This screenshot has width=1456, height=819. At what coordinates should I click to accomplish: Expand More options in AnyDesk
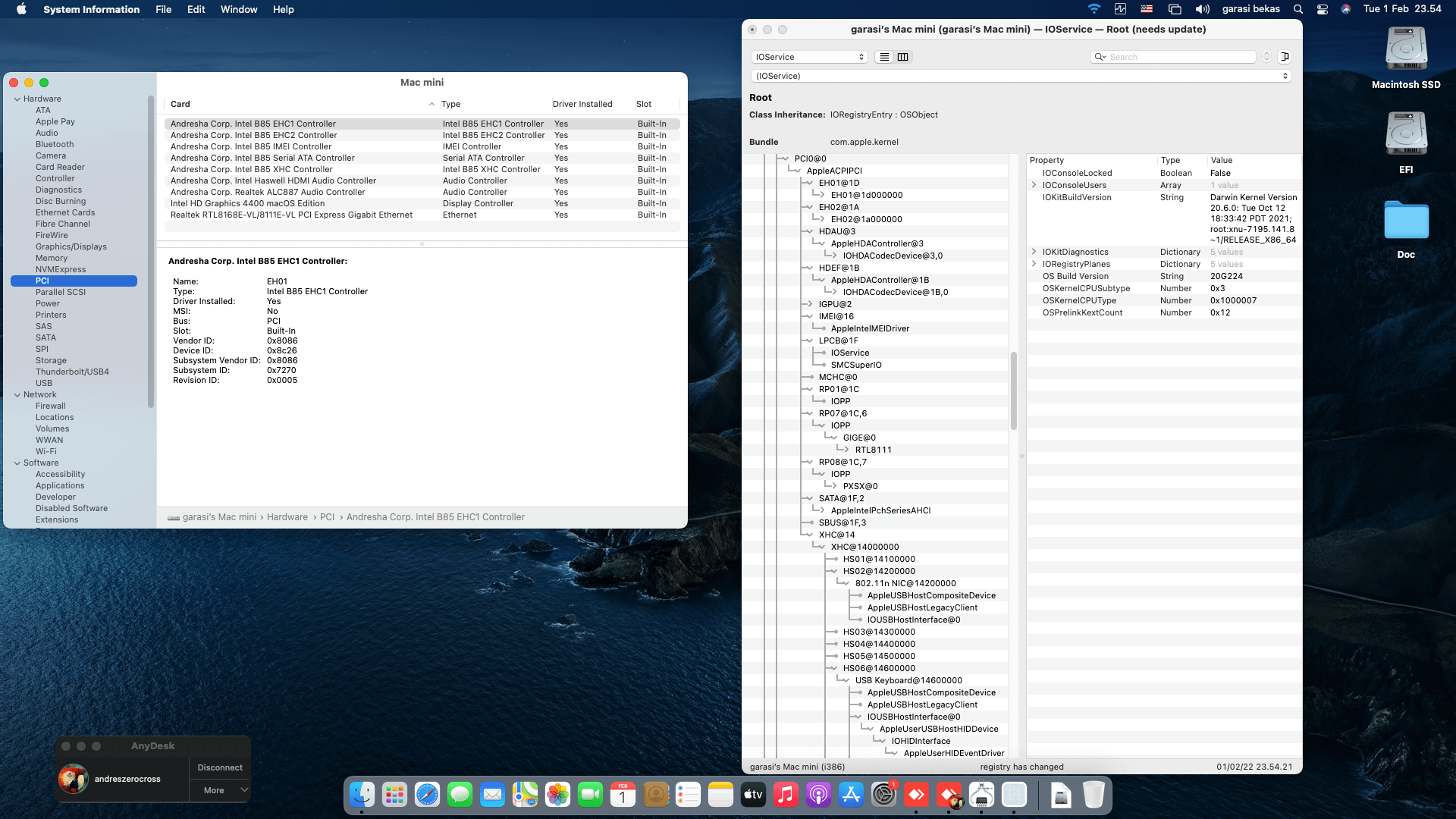(220, 790)
